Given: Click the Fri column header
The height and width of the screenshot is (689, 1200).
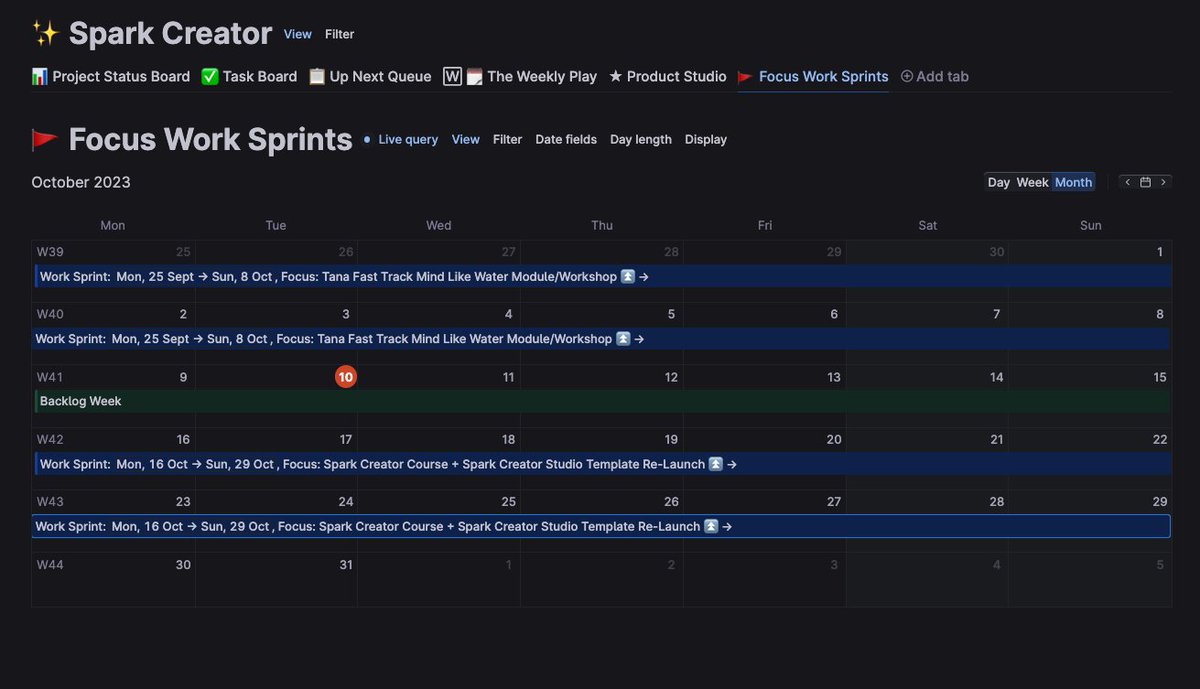Looking at the screenshot, I should [765, 225].
